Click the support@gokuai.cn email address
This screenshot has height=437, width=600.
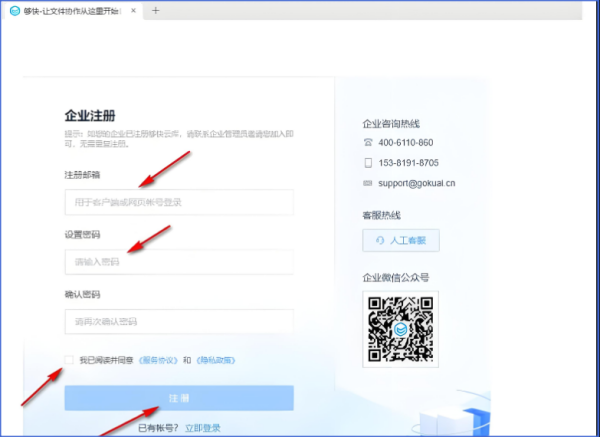pyautogui.click(x=417, y=183)
